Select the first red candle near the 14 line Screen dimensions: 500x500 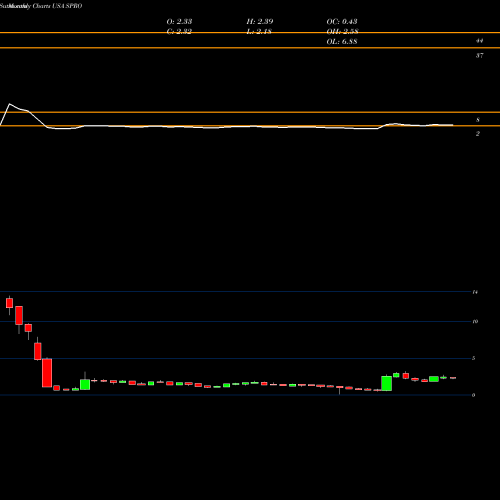tap(9, 303)
